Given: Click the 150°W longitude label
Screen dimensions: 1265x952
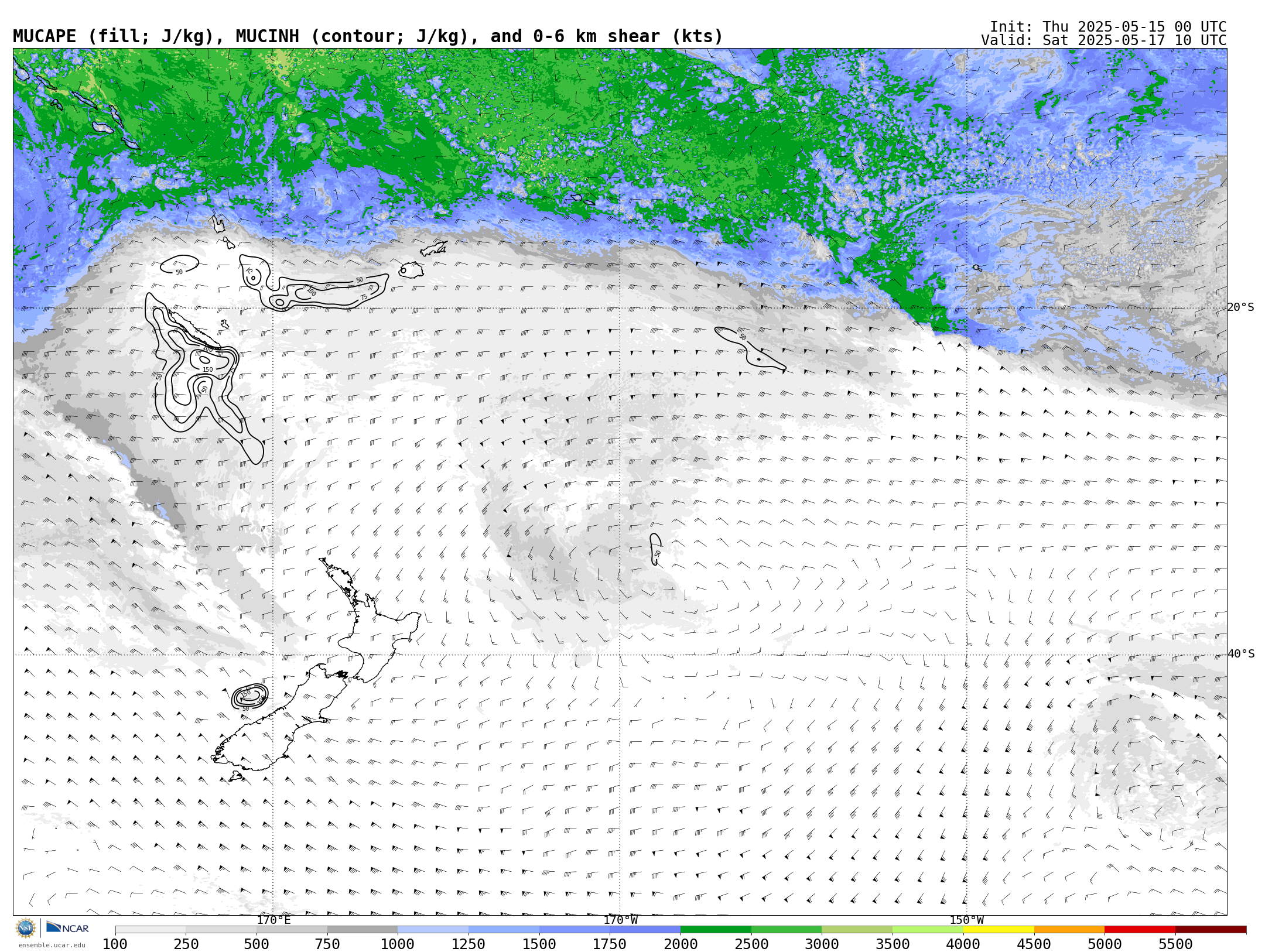Looking at the screenshot, I should tap(966, 920).
